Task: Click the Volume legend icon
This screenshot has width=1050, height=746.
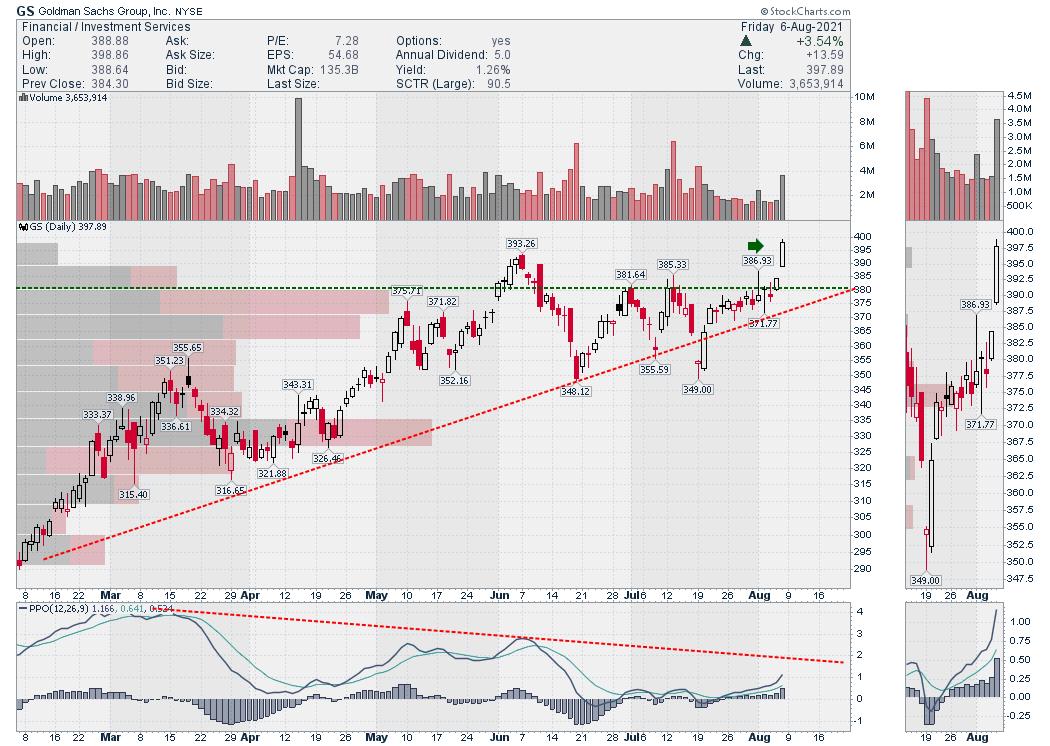Action: pos(24,97)
